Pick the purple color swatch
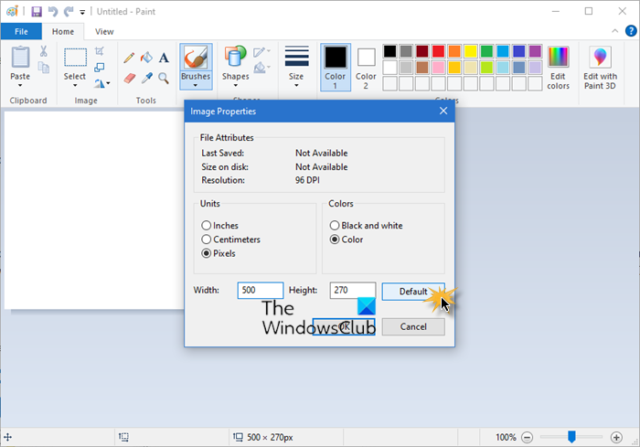This screenshot has height=447, width=640. (535, 51)
